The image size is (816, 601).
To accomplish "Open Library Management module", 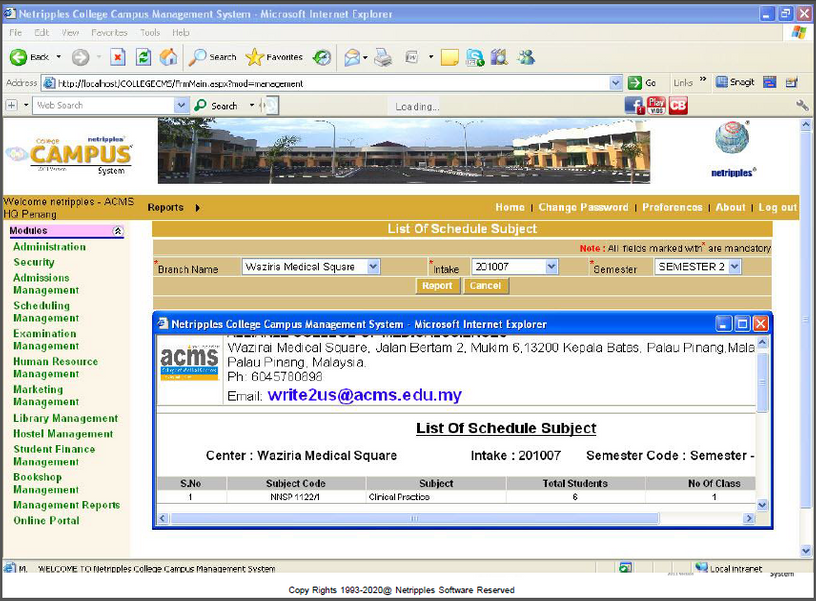I will tap(66, 418).
